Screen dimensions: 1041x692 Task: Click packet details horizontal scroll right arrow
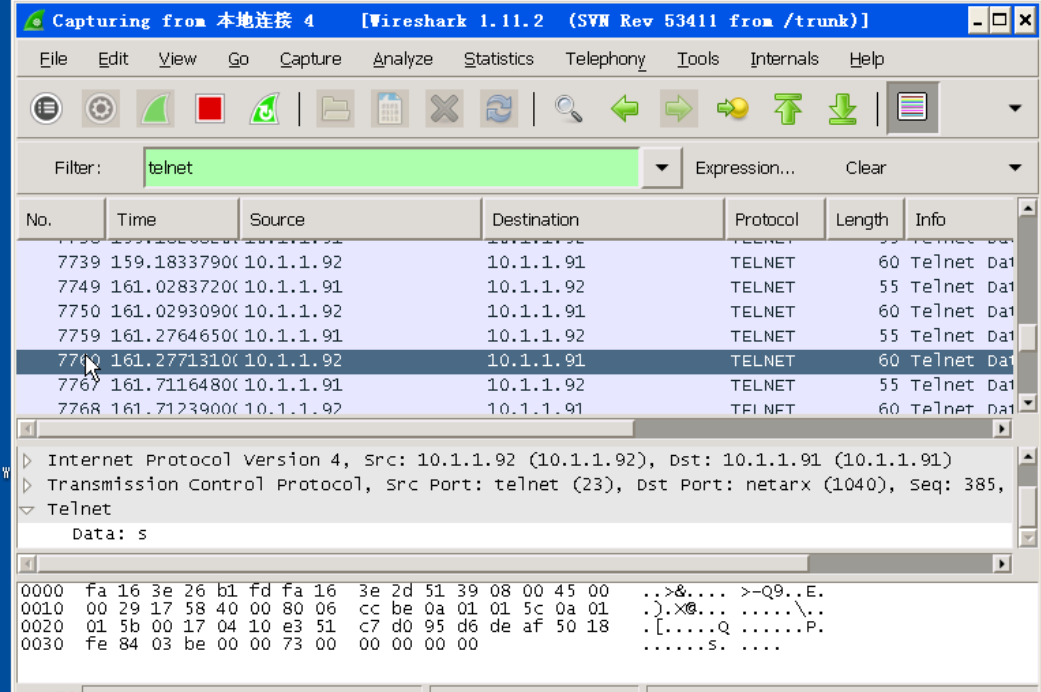1002,564
